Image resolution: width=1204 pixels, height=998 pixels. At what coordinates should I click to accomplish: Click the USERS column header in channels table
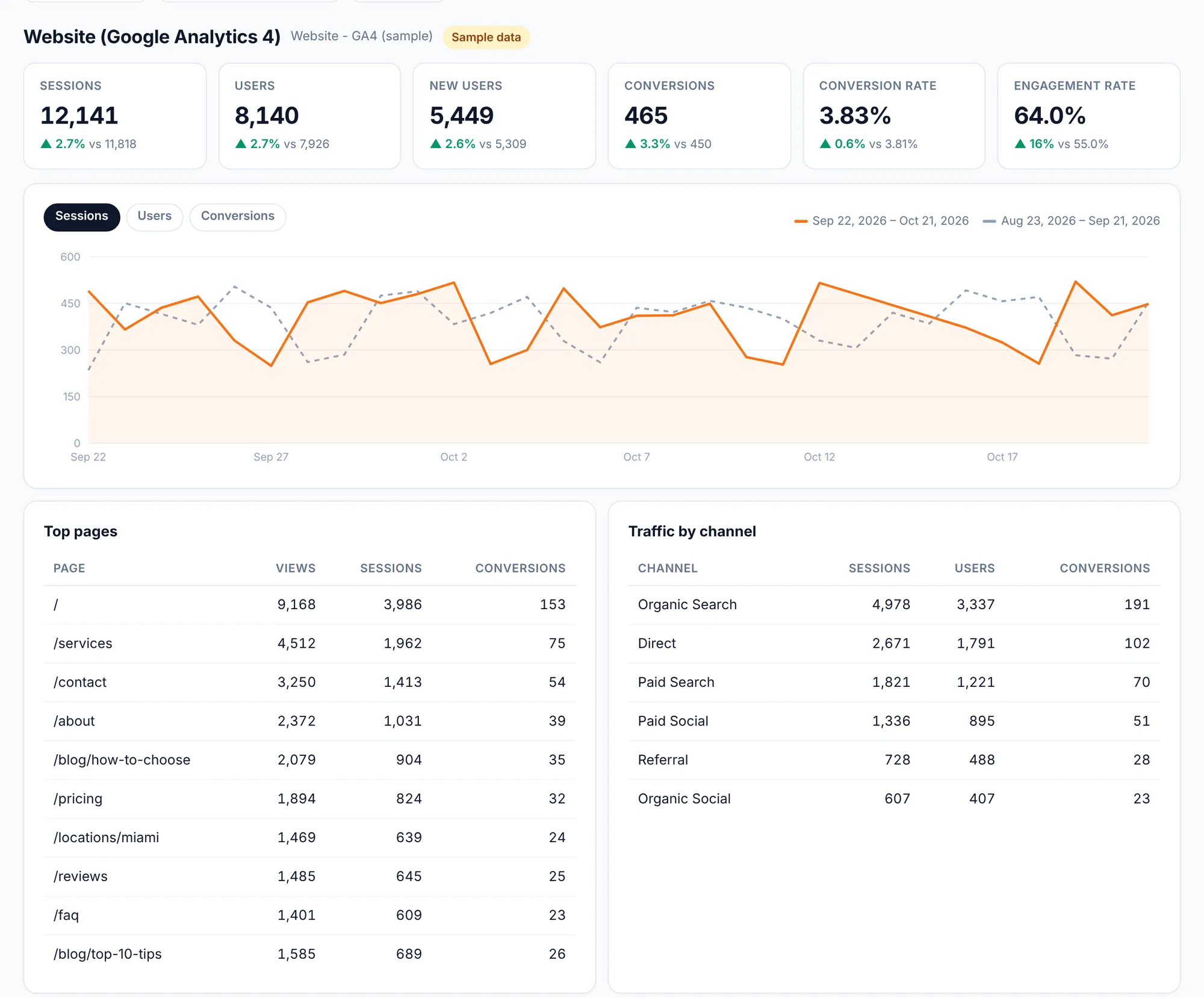click(x=975, y=568)
